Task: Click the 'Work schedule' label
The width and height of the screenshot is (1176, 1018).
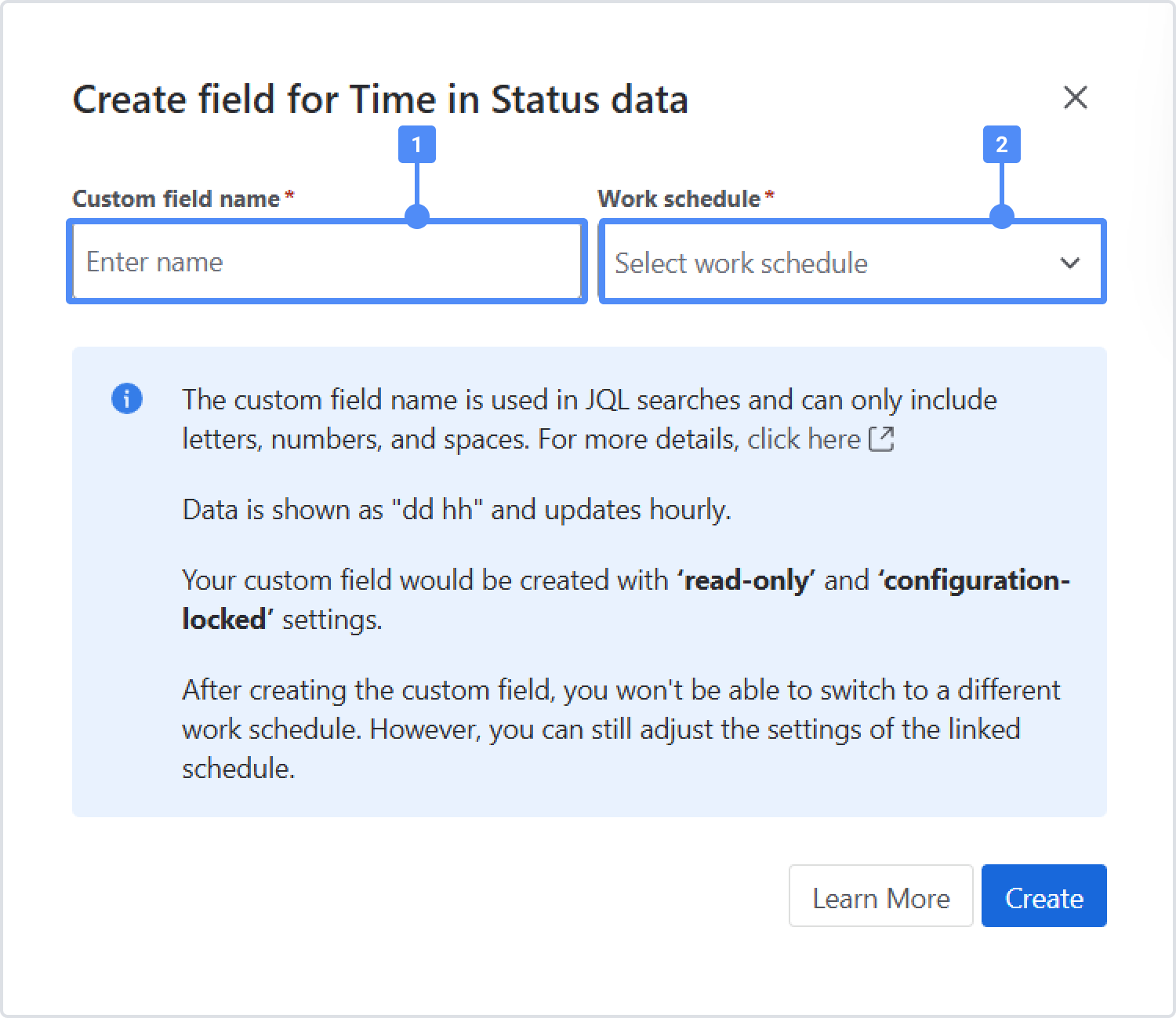Action: (x=679, y=198)
